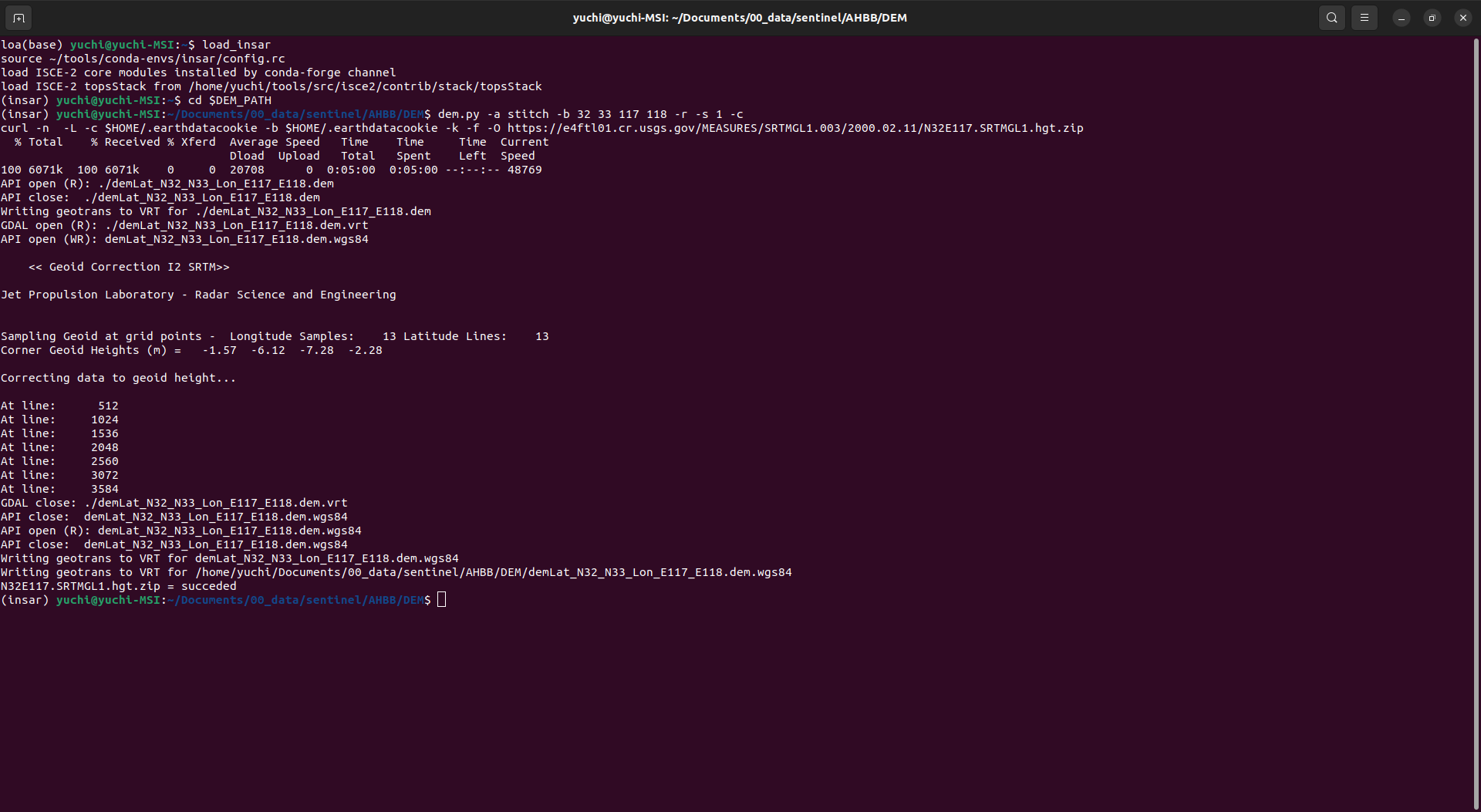
Task: Click 'API open (WR):' output line
Action: click(184, 239)
